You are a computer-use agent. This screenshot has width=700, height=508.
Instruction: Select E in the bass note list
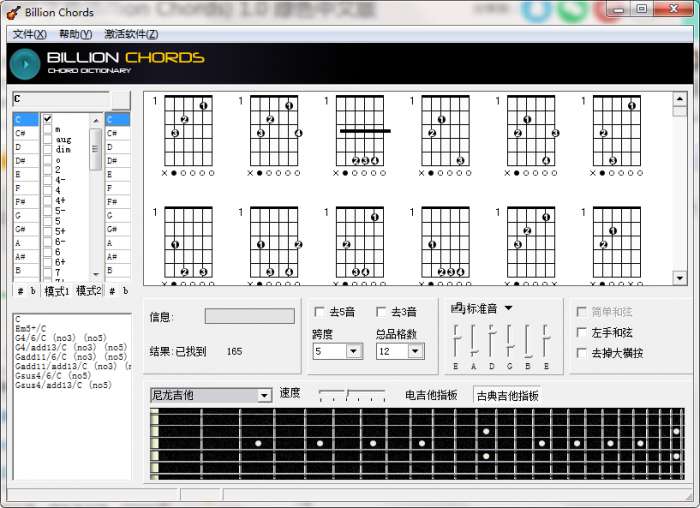[x=118, y=174]
